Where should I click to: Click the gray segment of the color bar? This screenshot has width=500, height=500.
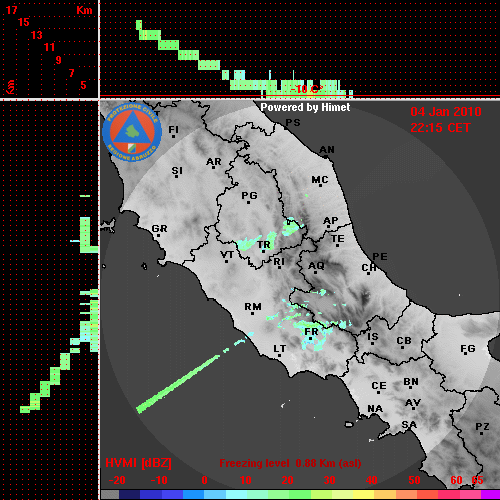(110, 495)
